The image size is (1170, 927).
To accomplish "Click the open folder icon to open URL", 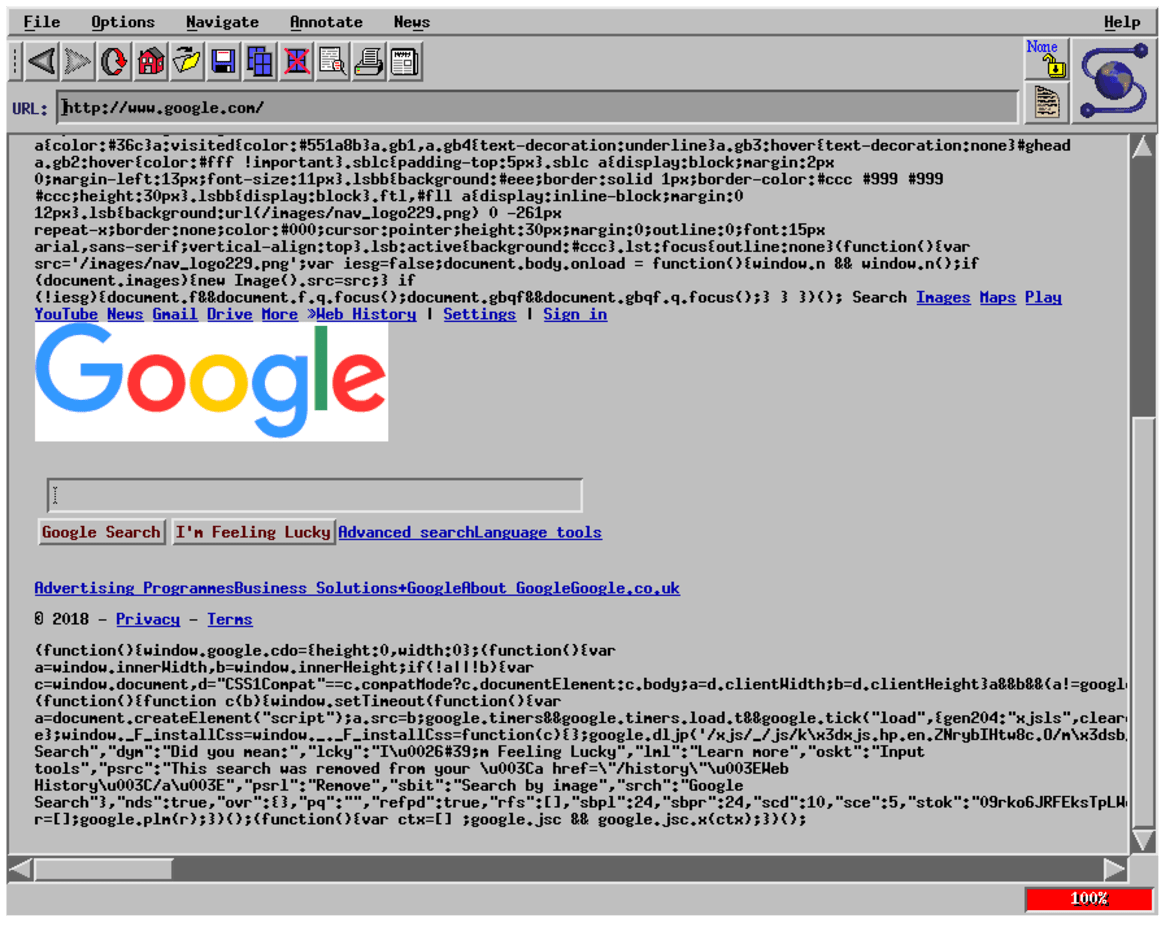I will pyautogui.click(x=187, y=61).
